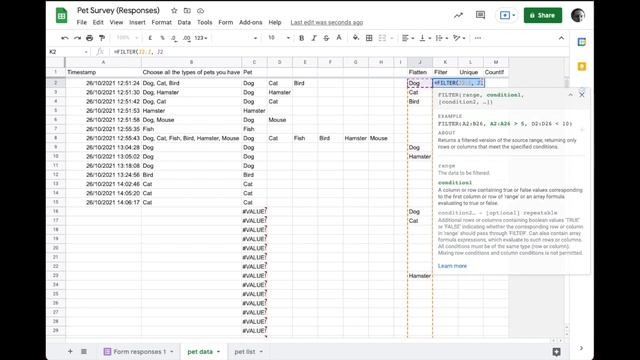The width and height of the screenshot is (640, 360).
Task: Click the Add sheet plus button
Action: tap(70, 351)
